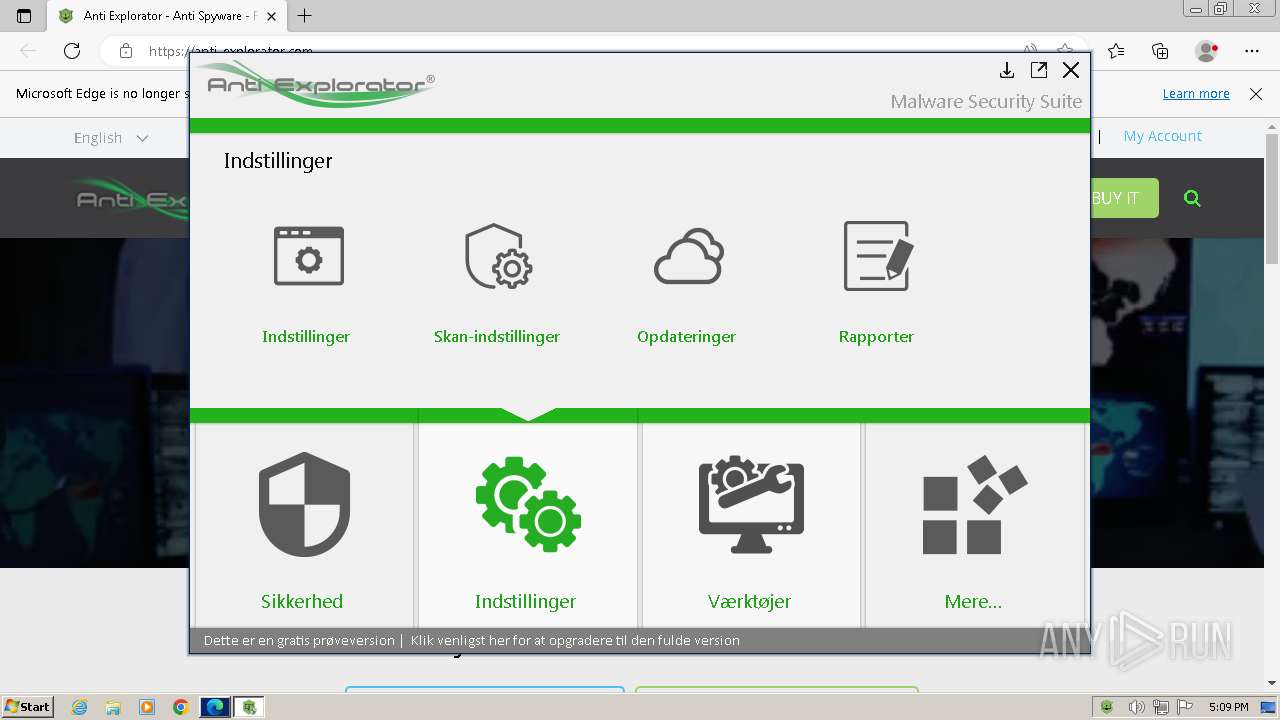Viewport: 1280px width, 720px height.
Task: Open Edge tab actions menu icon
Action: click(x=24, y=16)
